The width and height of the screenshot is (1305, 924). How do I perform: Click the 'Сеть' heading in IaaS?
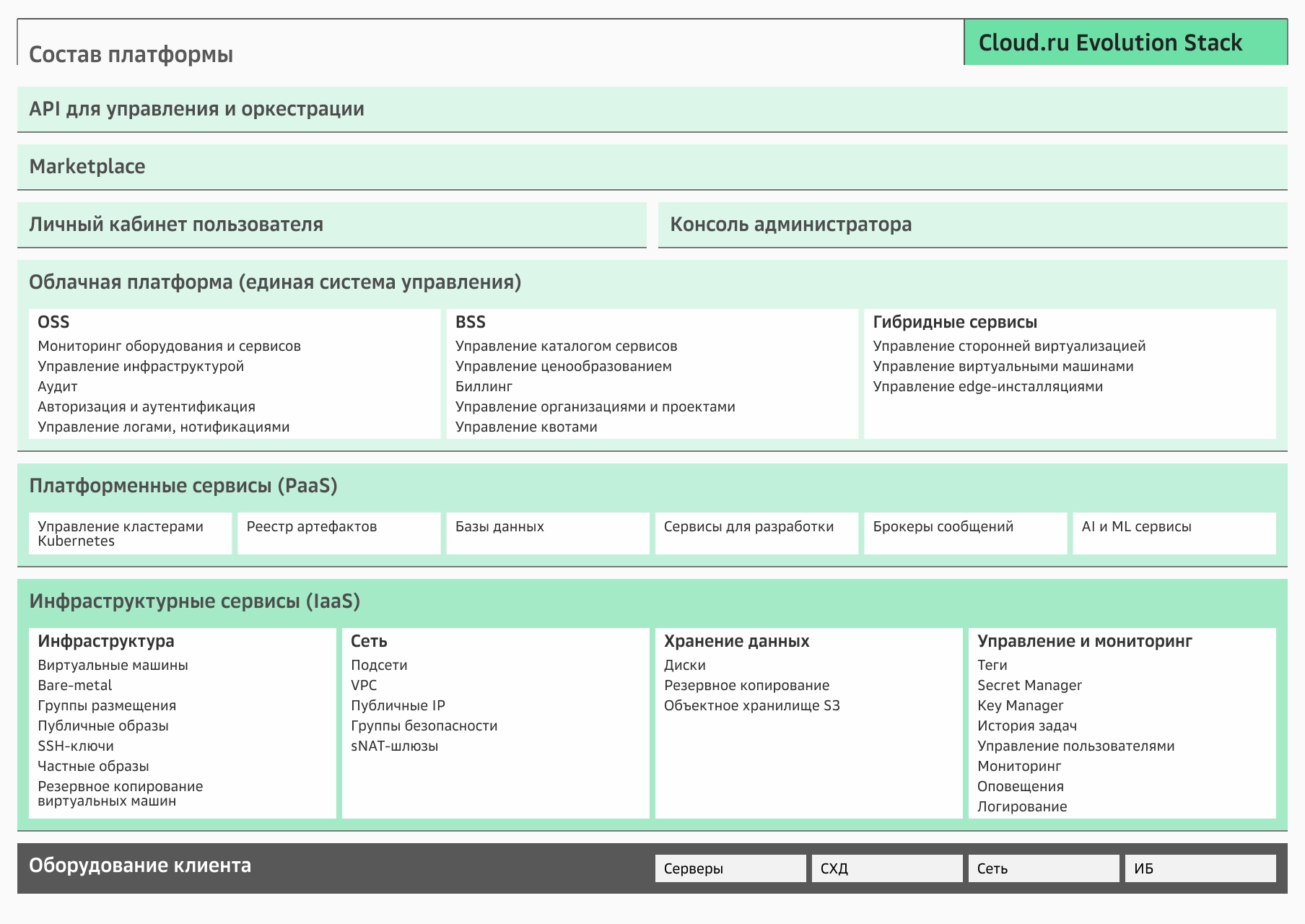[x=369, y=641]
